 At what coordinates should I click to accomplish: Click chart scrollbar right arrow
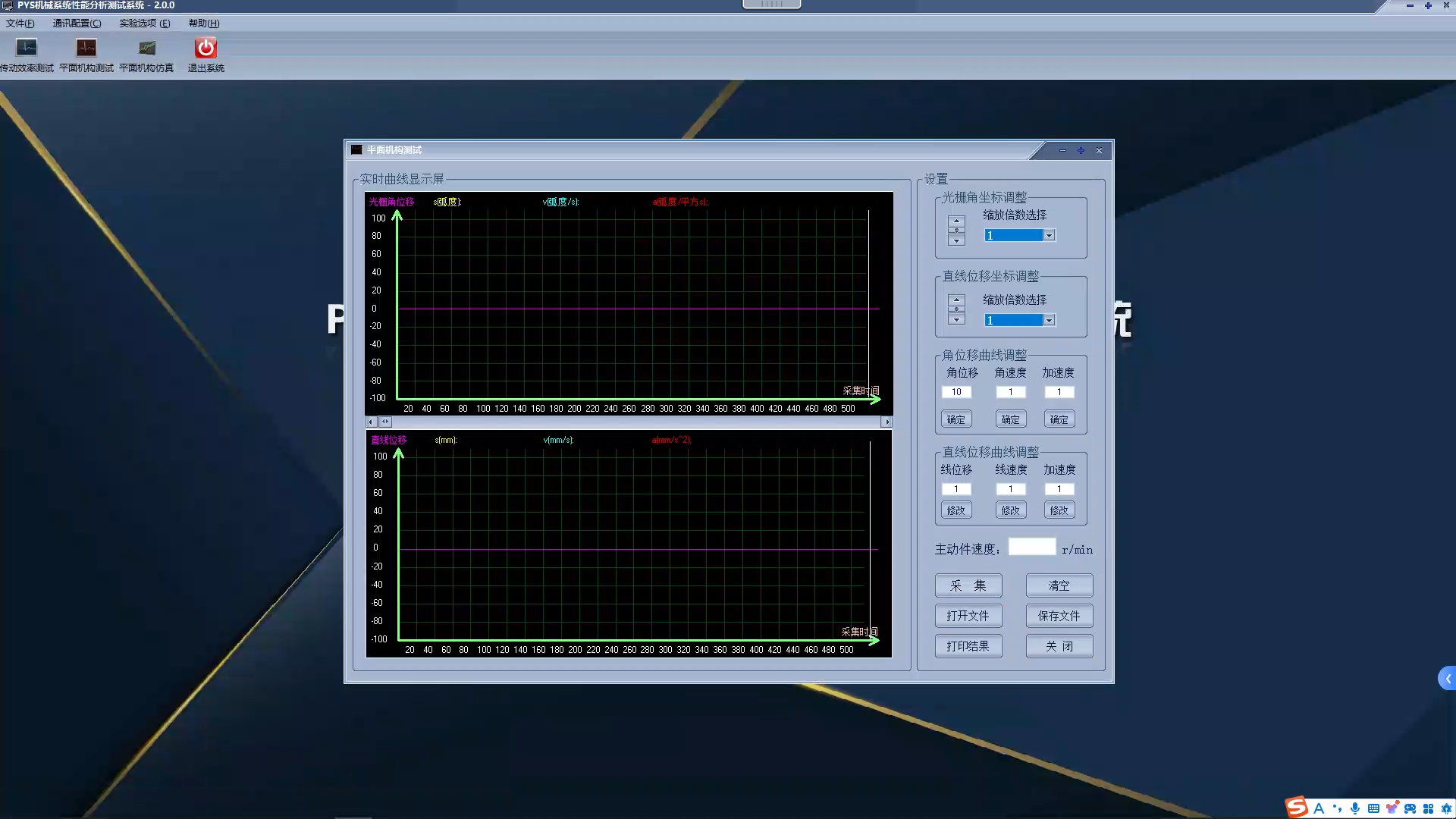(x=886, y=422)
